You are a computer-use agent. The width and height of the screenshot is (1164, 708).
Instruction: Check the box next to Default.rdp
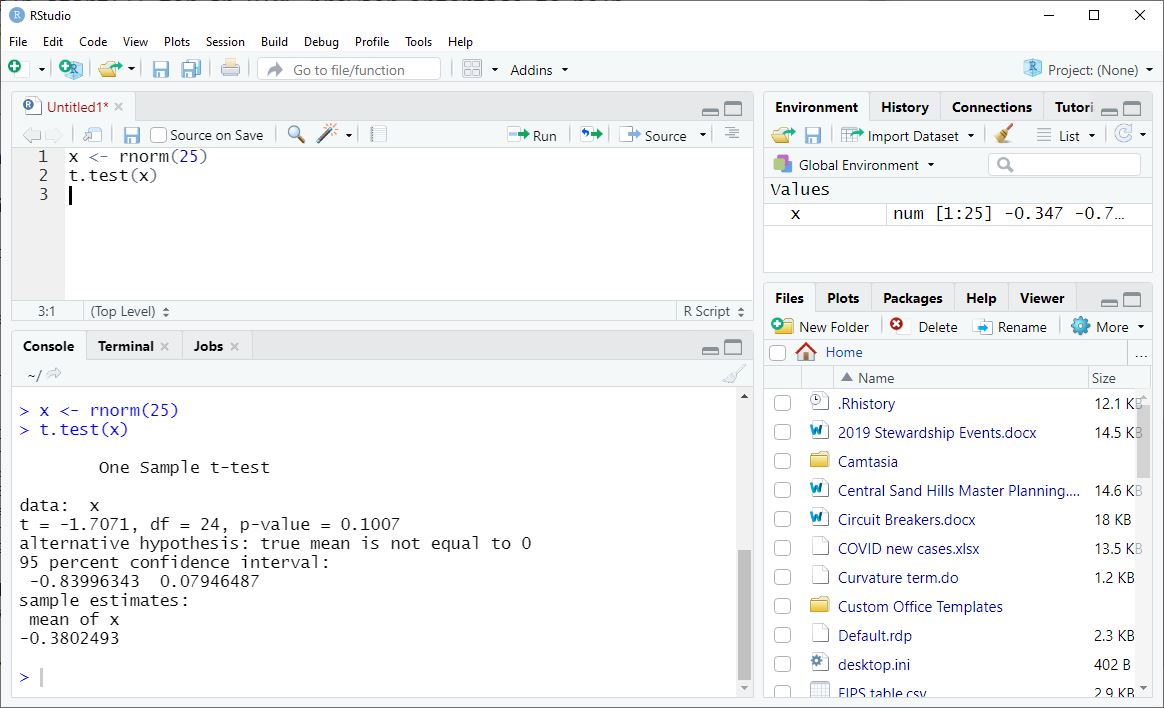pyautogui.click(x=782, y=635)
